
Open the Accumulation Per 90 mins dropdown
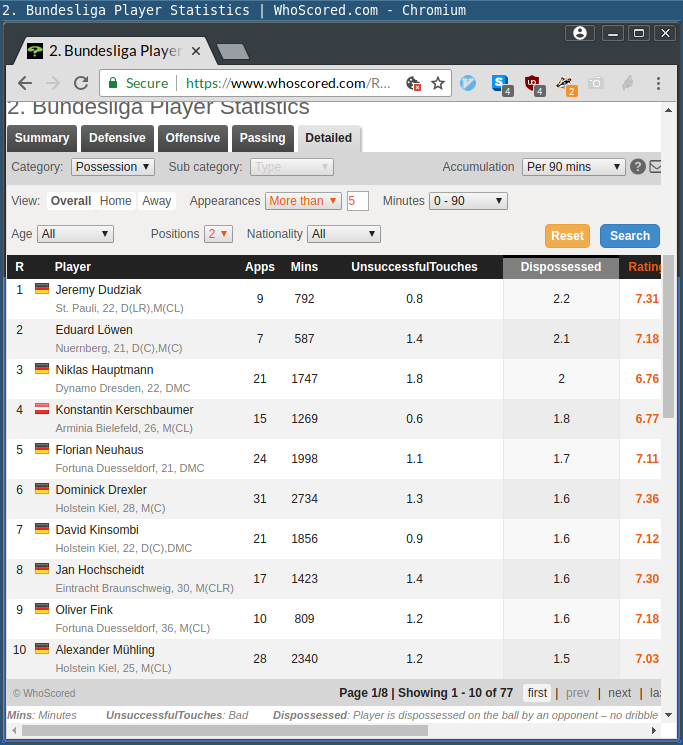pyautogui.click(x=574, y=167)
